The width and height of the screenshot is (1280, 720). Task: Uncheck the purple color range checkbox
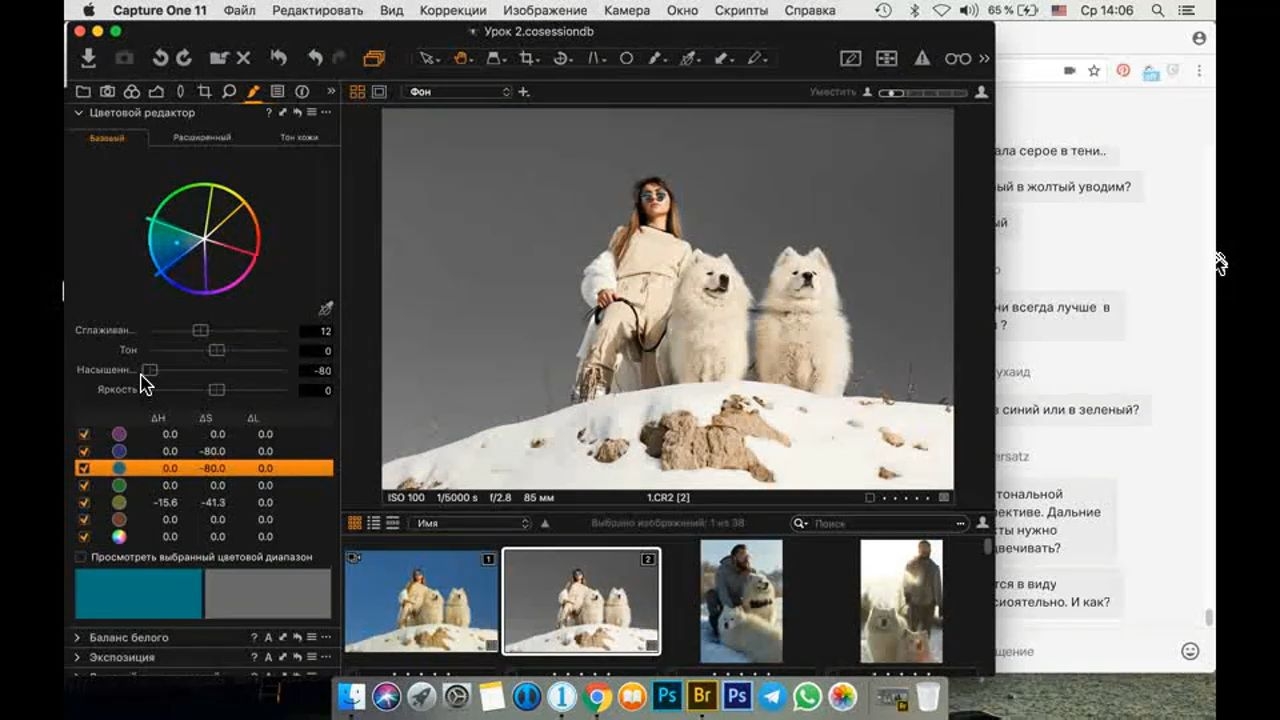tap(84, 434)
